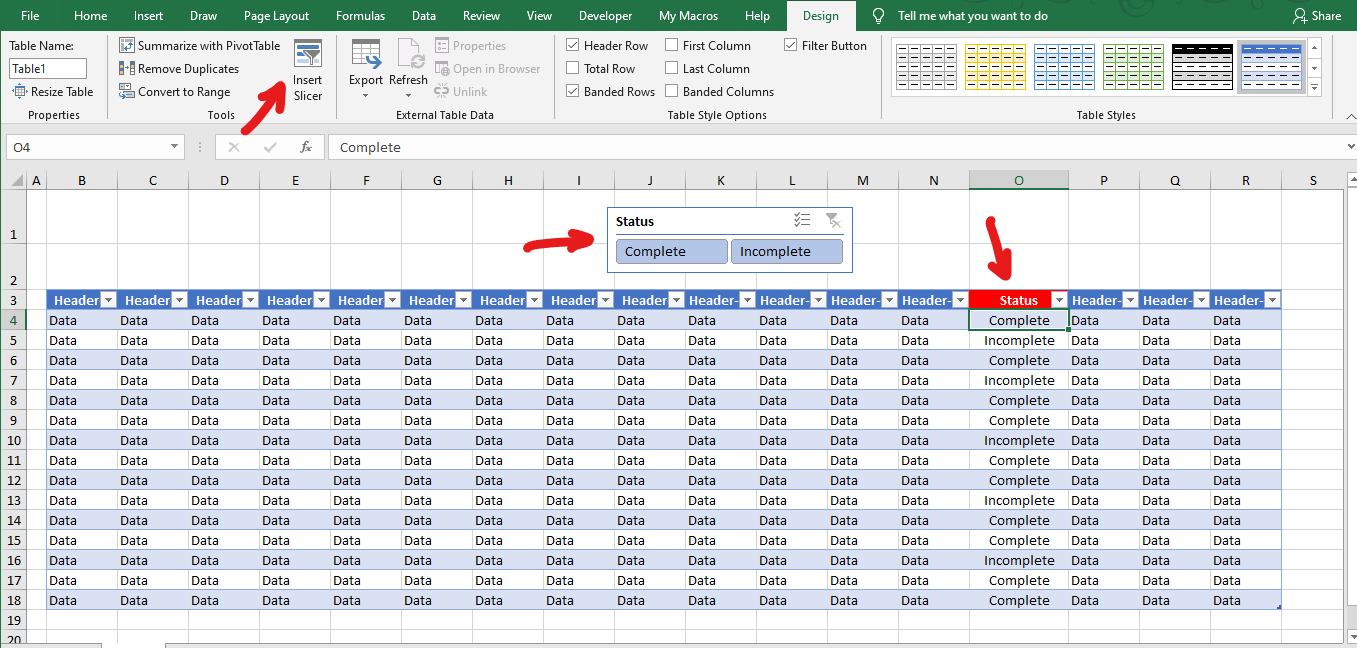
Task: Switch to the Formulas ribbon tab
Action: [360, 16]
